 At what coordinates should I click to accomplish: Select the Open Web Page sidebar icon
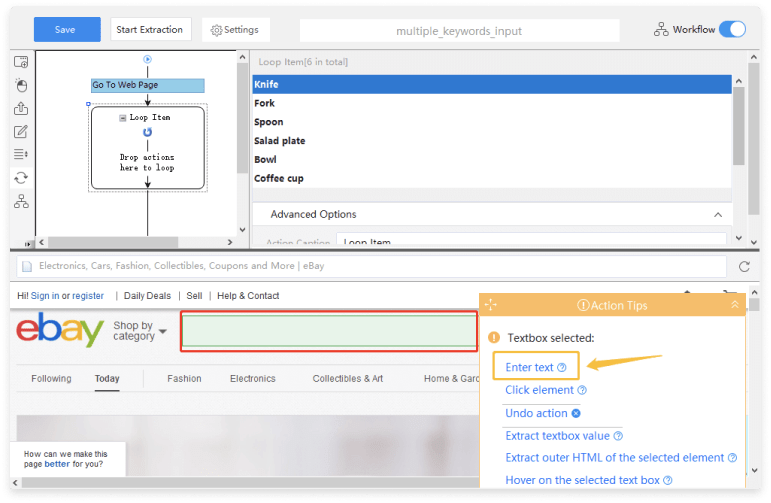(21, 62)
